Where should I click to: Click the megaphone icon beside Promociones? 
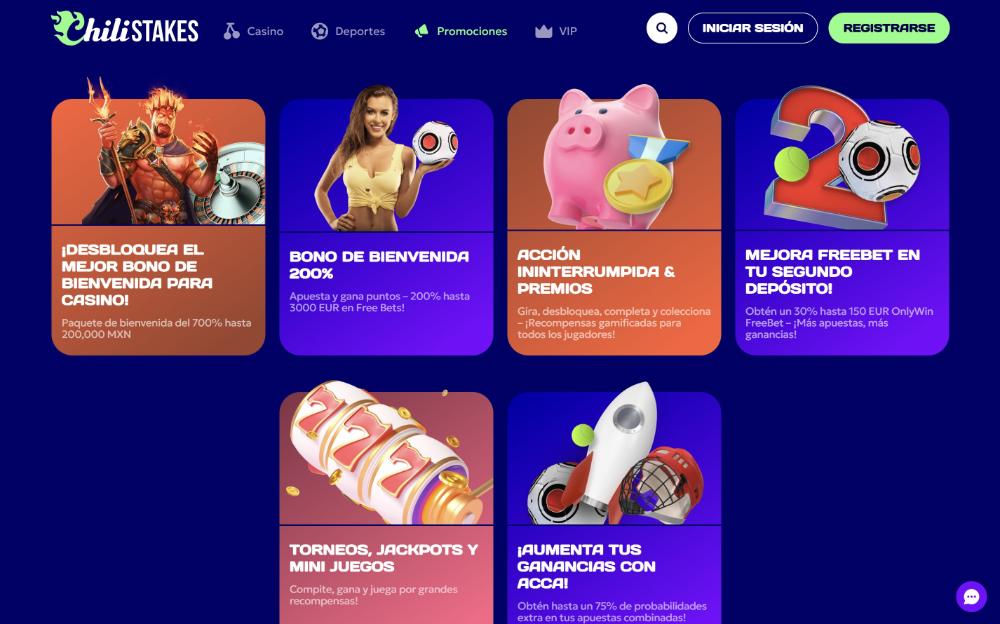pyautogui.click(x=422, y=31)
